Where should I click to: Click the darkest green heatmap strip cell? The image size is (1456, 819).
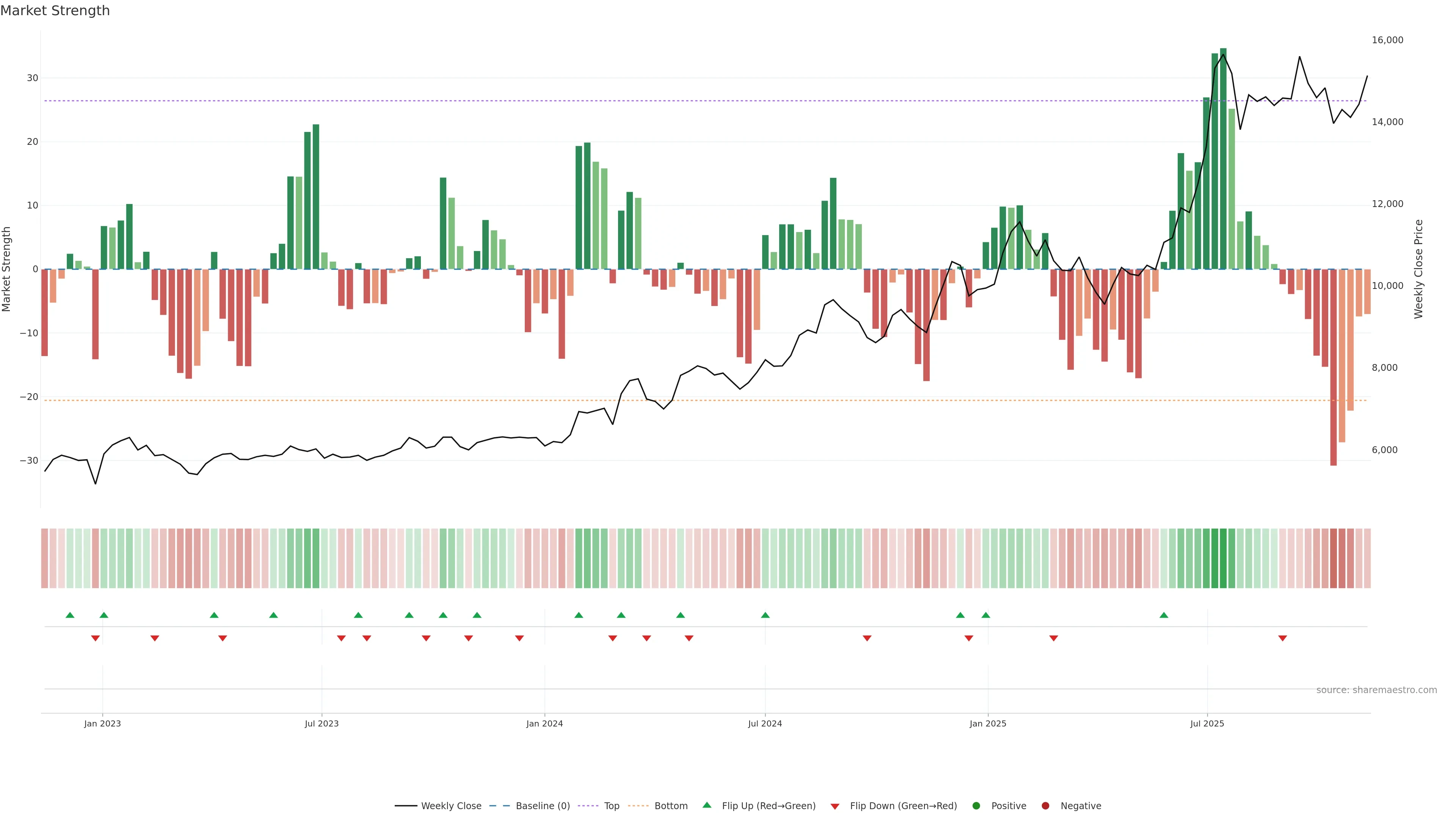pos(1223,559)
